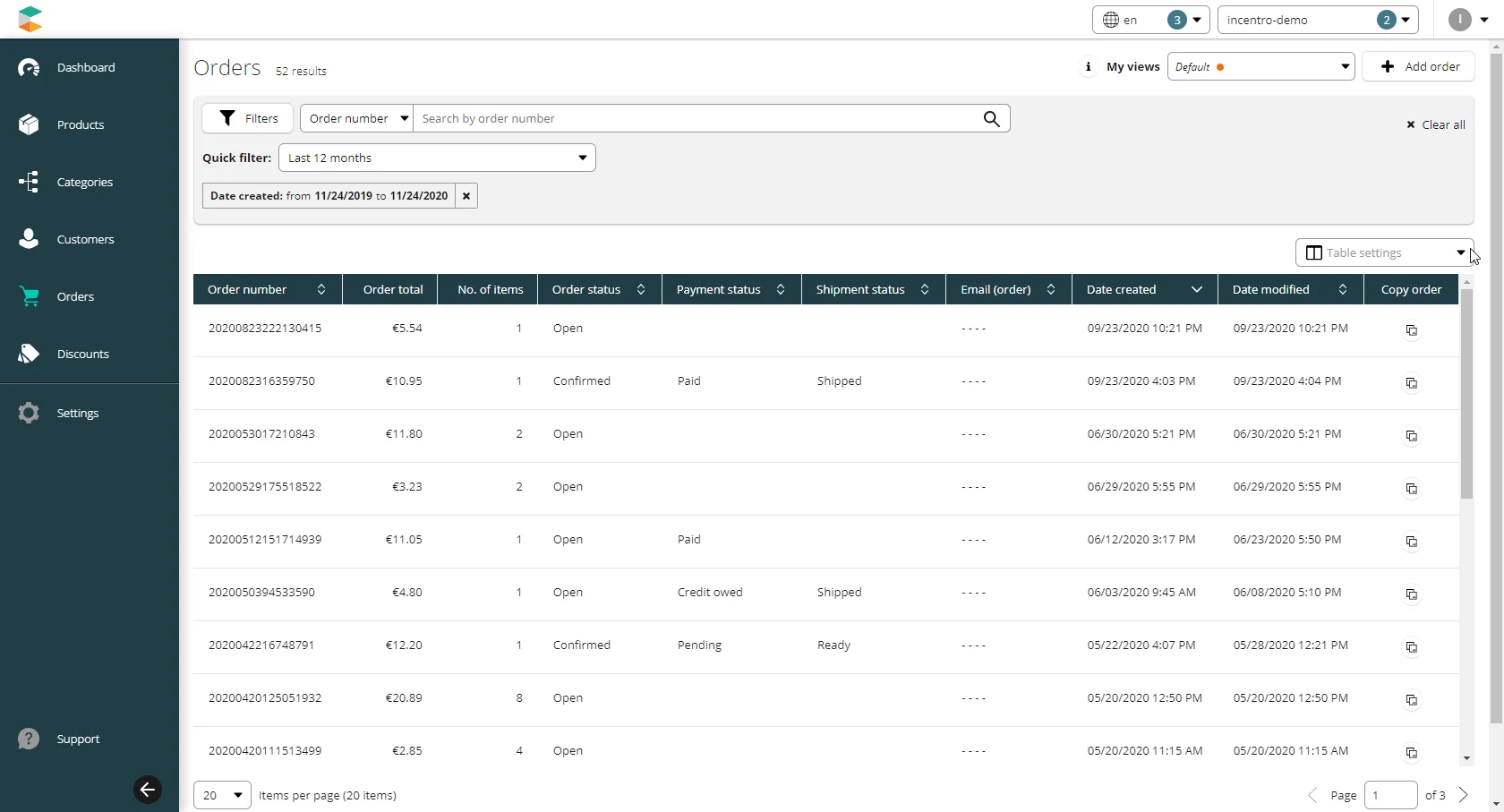Click the Orders cart icon in sidebar
Image resolution: width=1504 pixels, height=812 pixels.
(30, 296)
